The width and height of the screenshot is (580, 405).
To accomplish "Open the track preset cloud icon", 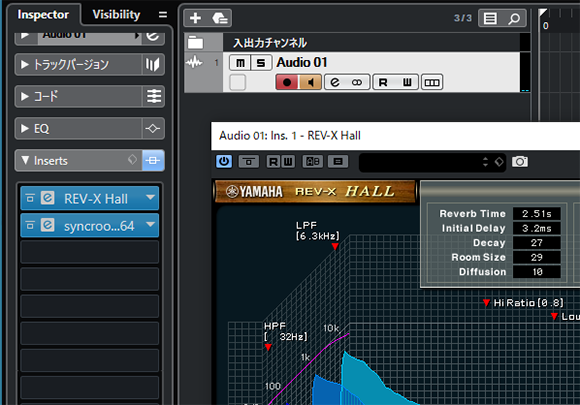I will coord(220,18).
